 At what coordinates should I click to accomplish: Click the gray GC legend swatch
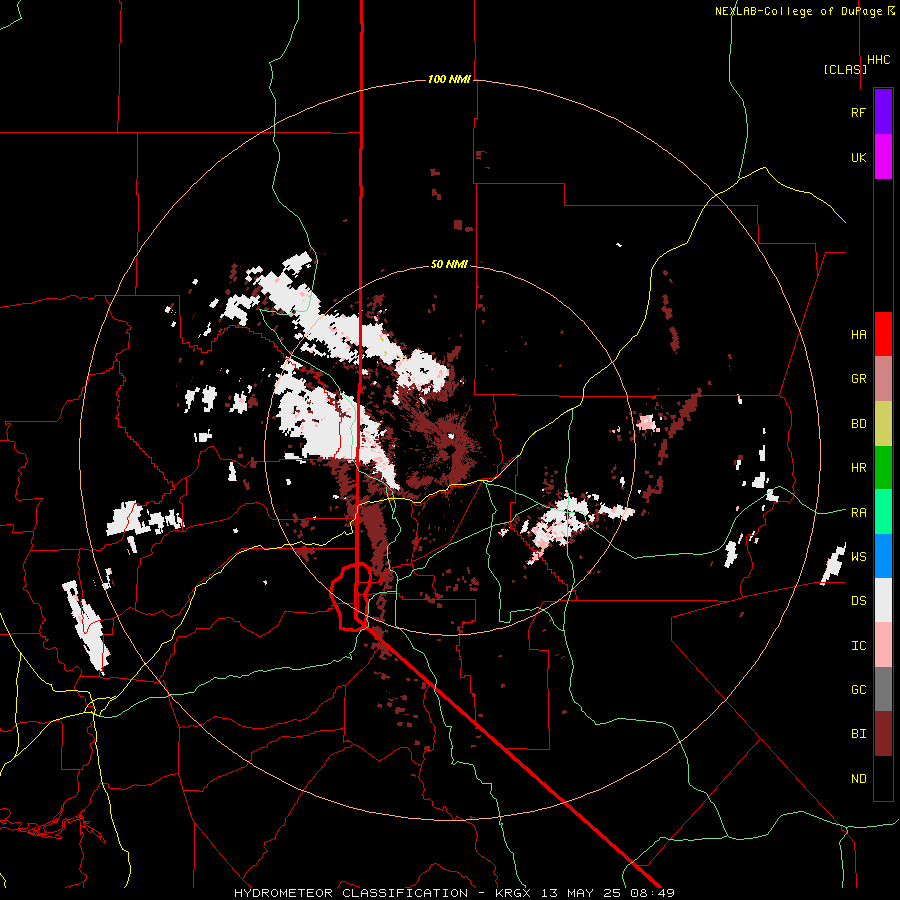point(883,689)
